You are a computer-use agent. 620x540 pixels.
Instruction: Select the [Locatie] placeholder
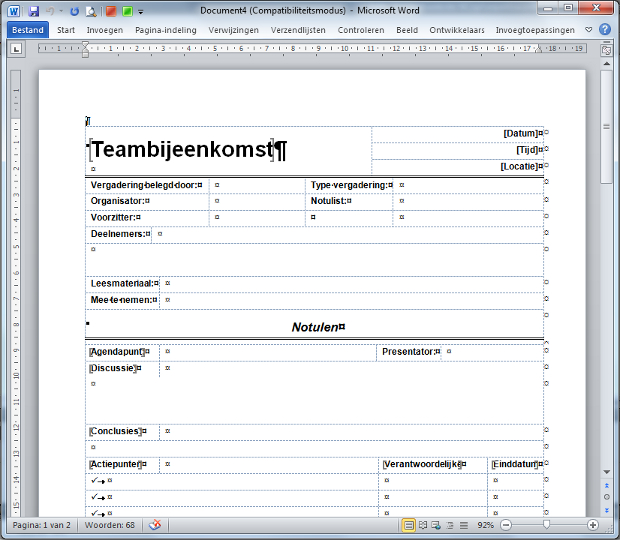click(x=519, y=166)
